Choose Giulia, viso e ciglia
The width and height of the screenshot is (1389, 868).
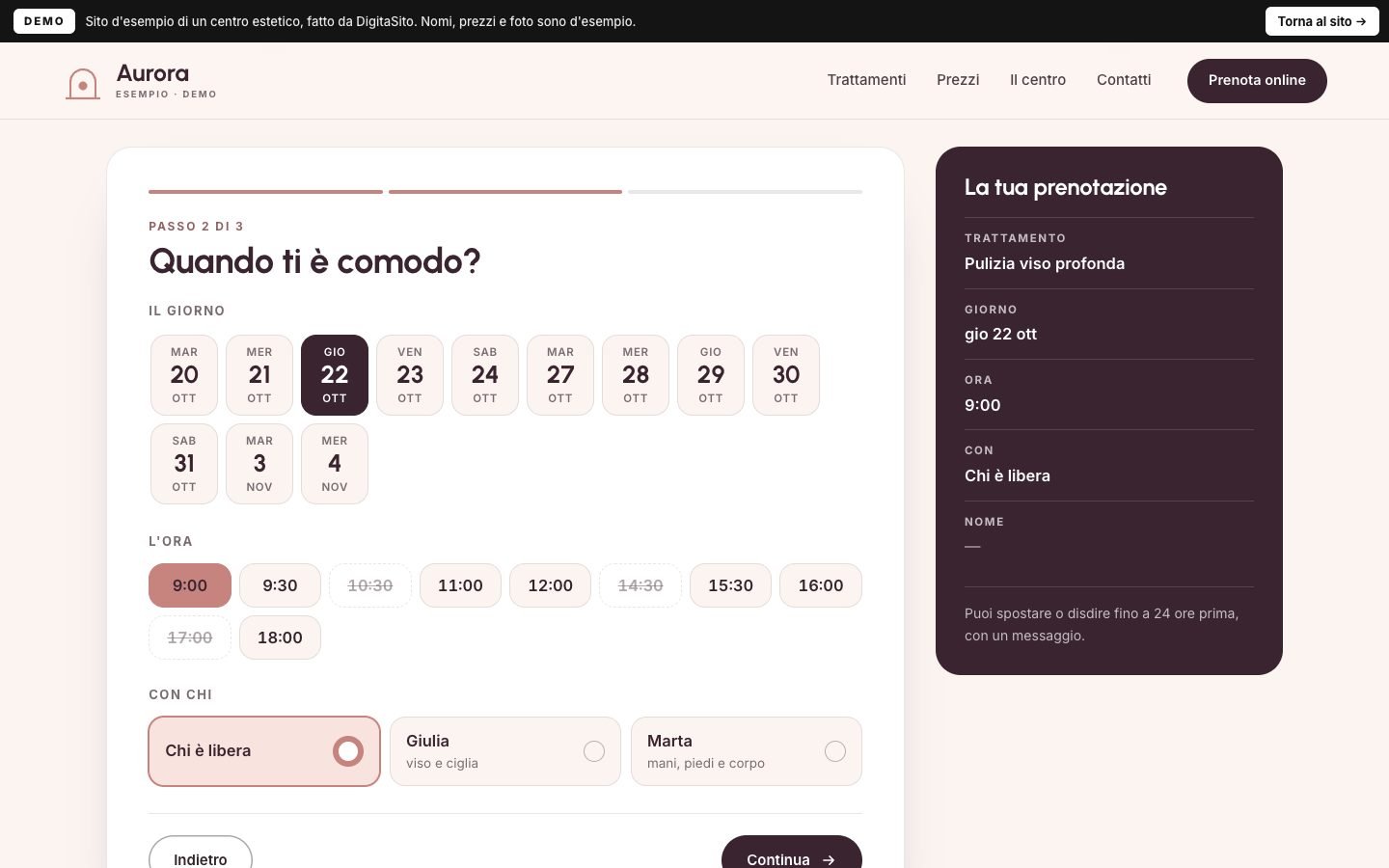(x=505, y=751)
